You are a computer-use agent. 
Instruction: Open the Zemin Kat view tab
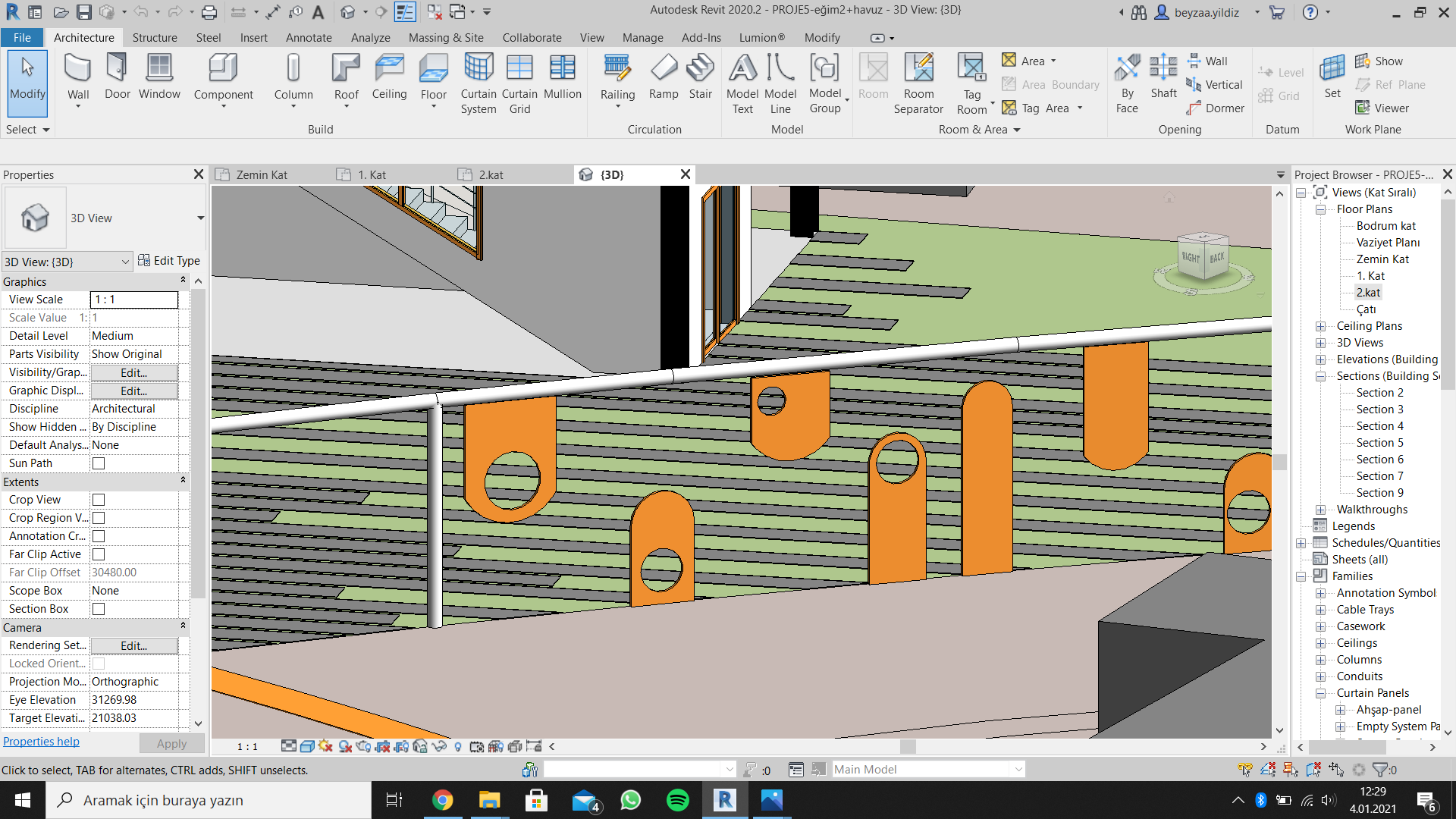pyautogui.click(x=261, y=174)
